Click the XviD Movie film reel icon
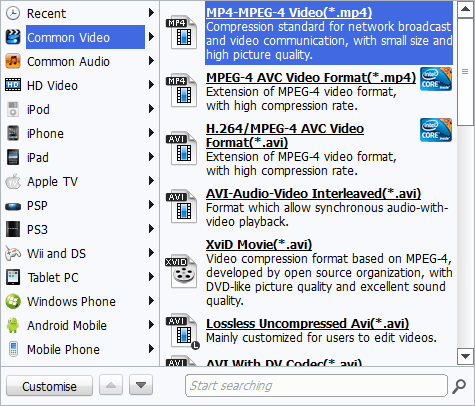Screen dimensions: 475x406 coord(181,272)
